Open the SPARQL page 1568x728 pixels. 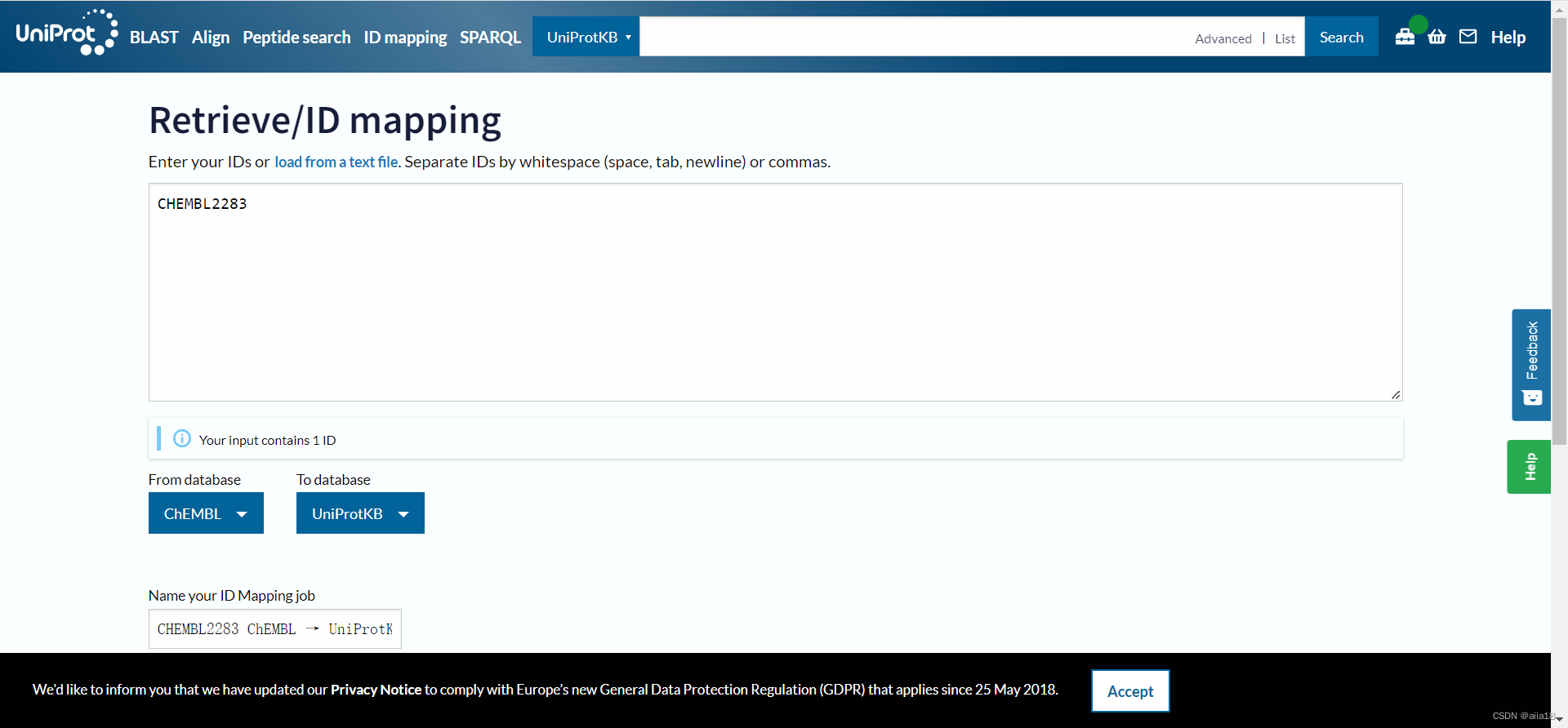coord(490,38)
